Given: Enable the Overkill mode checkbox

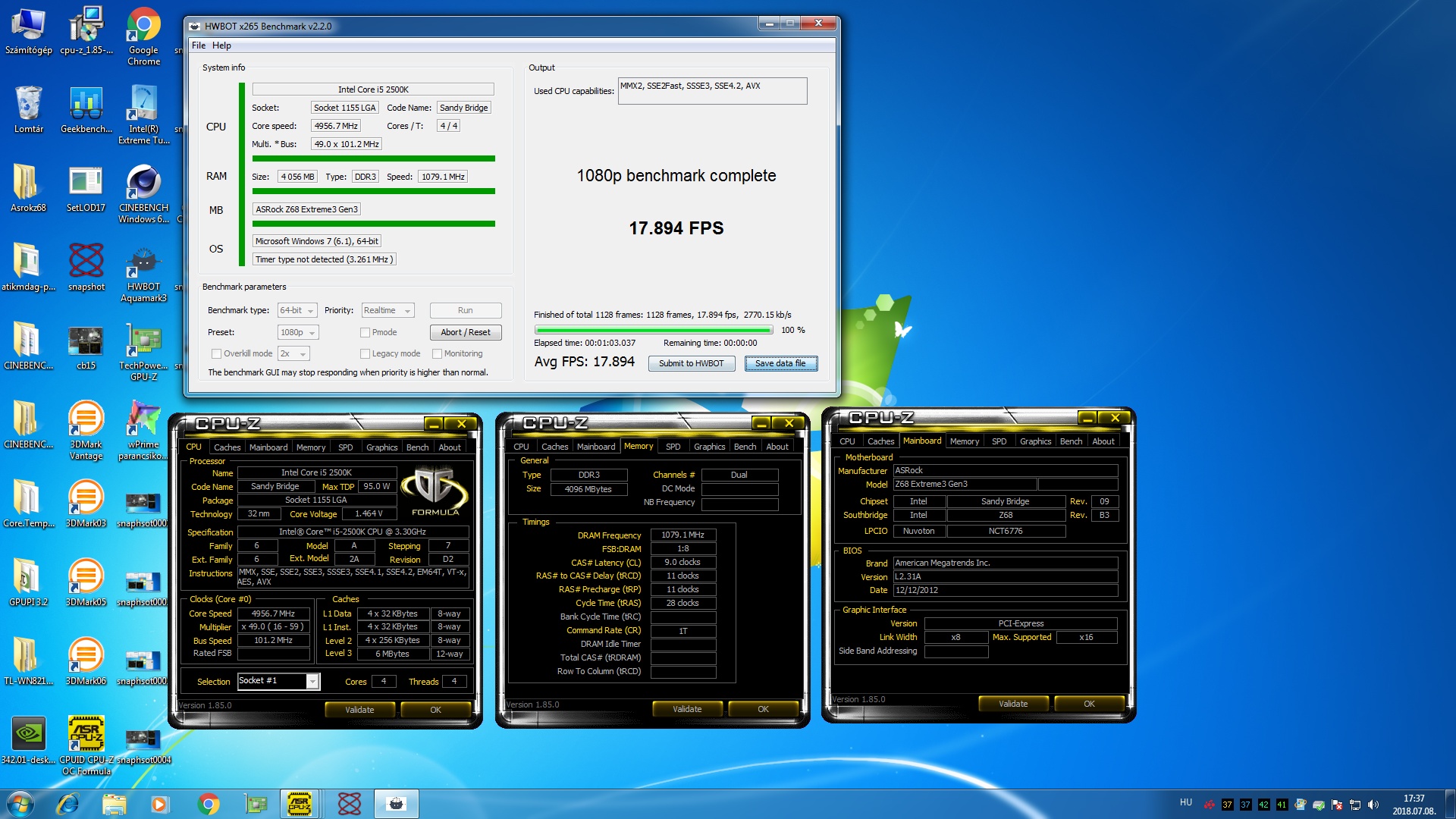Looking at the screenshot, I should click(x=216, y=353).
